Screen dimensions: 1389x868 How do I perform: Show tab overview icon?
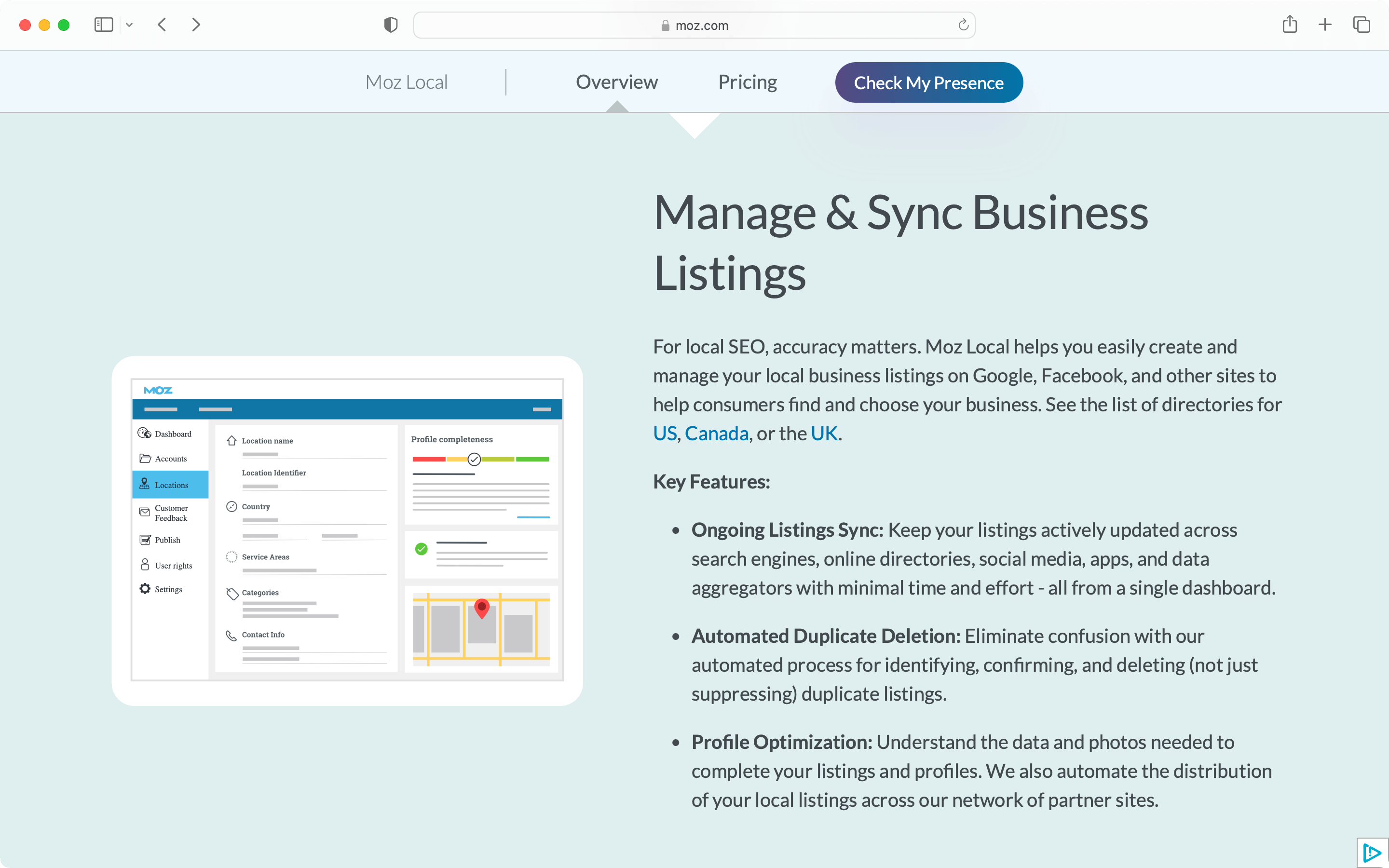pyautogui.click(x=1362, y=25)
